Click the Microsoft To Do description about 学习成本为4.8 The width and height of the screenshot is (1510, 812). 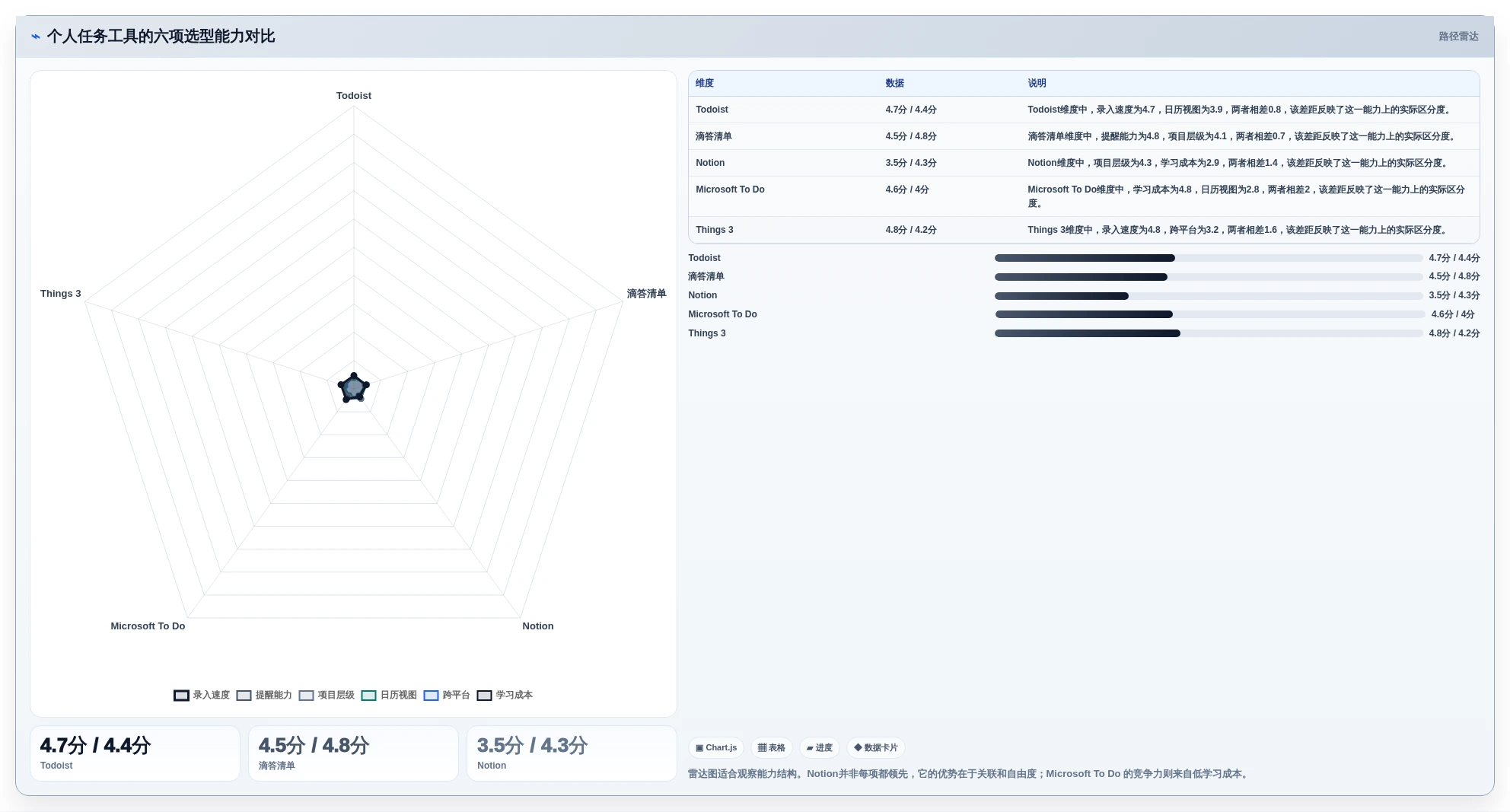(x=1247, y=196)
